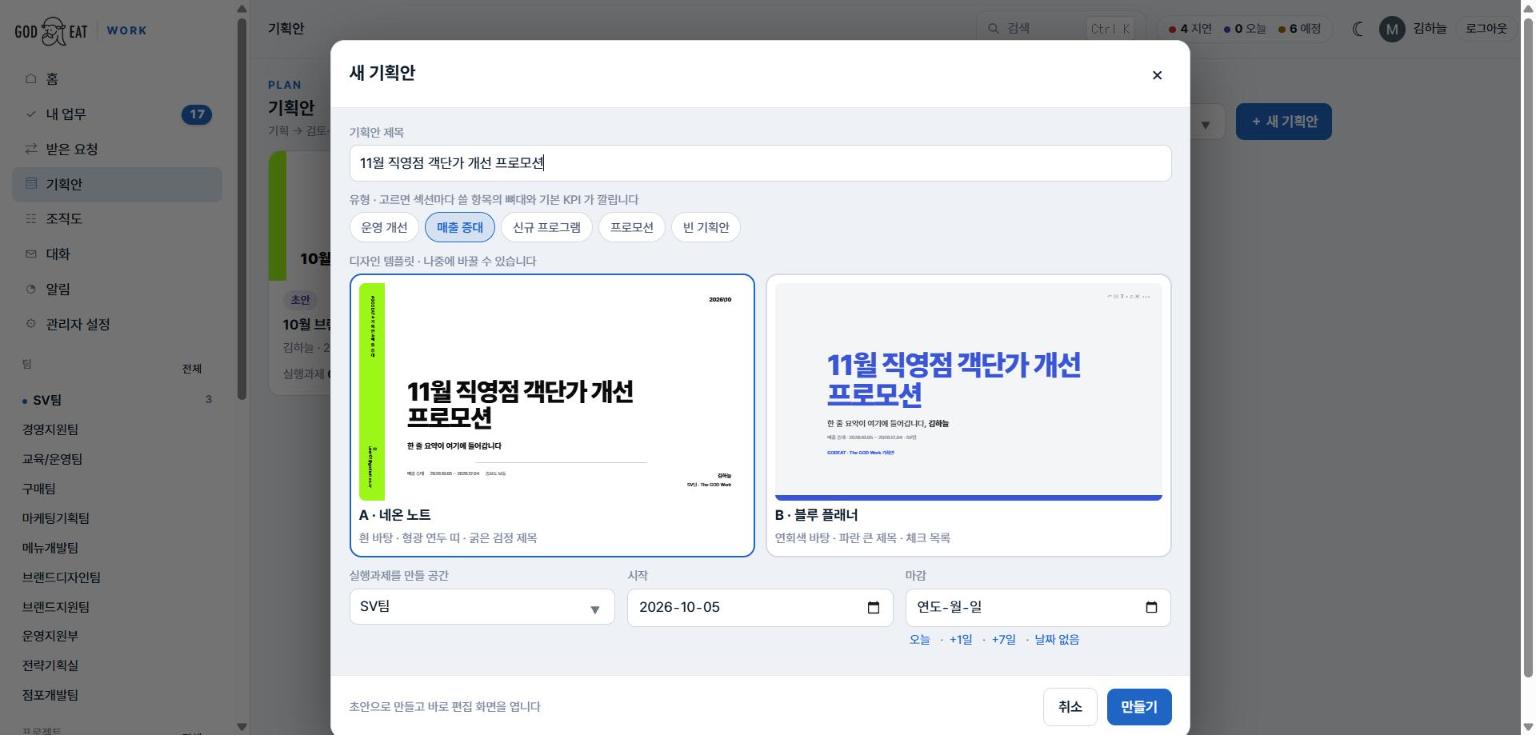
Task: Click 전체 next to 팀 heading
Action: 192,368
